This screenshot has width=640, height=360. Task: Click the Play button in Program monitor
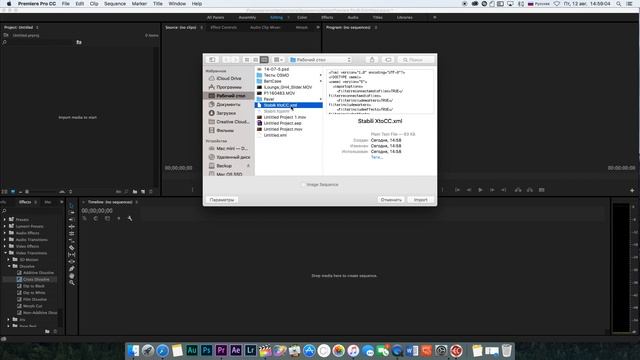[x=480, y=190]
